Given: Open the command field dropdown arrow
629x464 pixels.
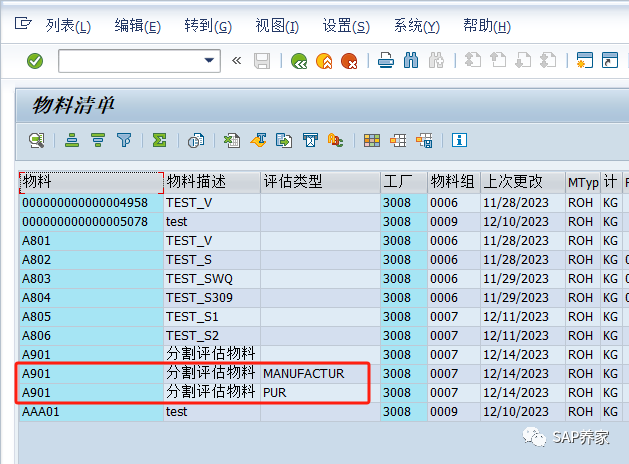Looking at the screenshot, I should pyautogui.click(x=209, y=61).
